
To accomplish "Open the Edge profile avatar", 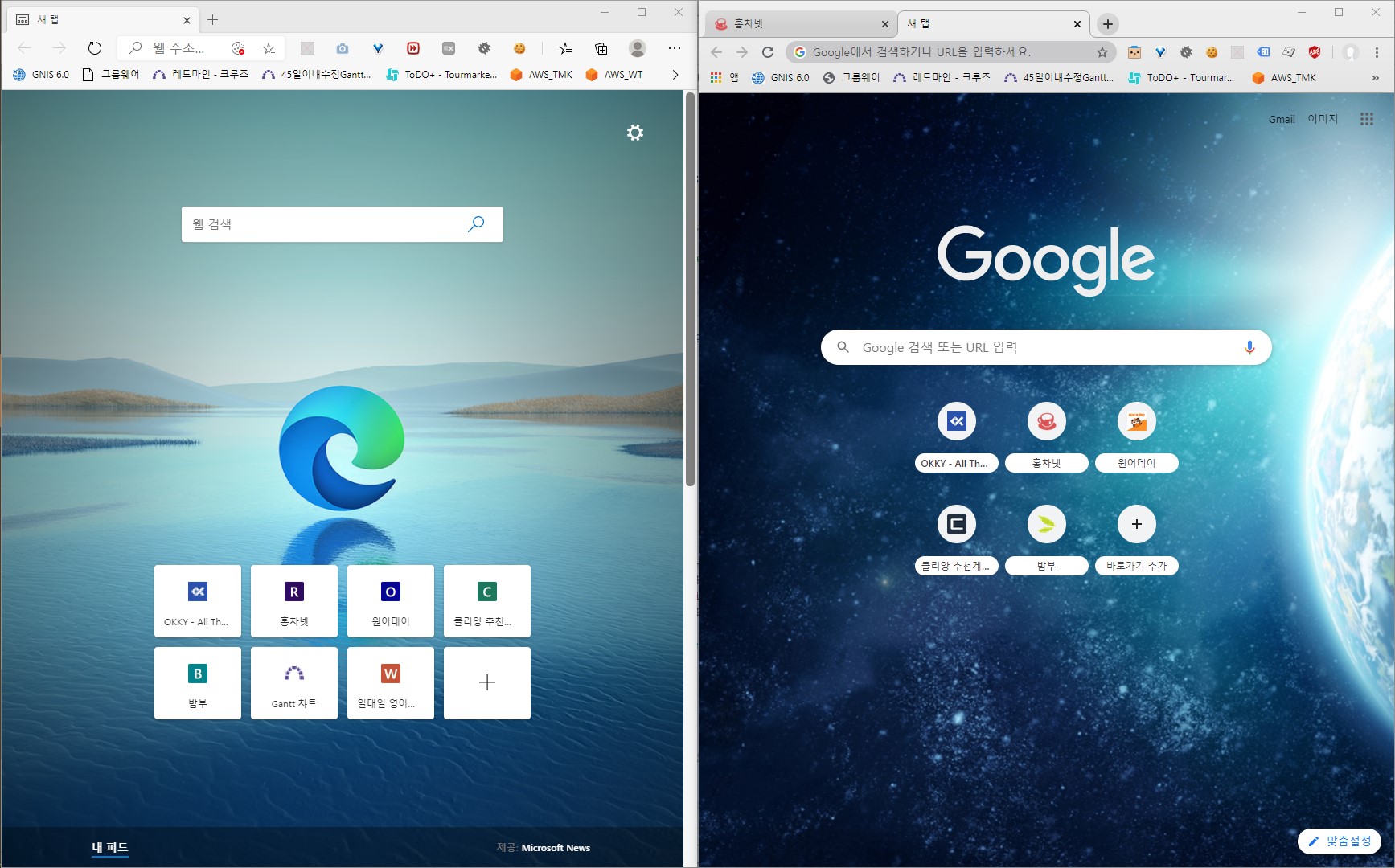I will (x=638, y=48).
